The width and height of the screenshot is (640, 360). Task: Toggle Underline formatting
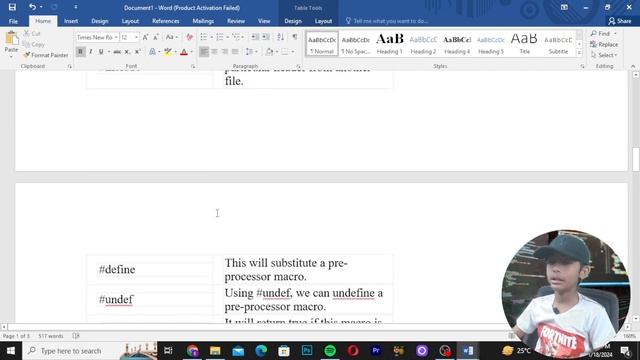(x=101, y=52)
